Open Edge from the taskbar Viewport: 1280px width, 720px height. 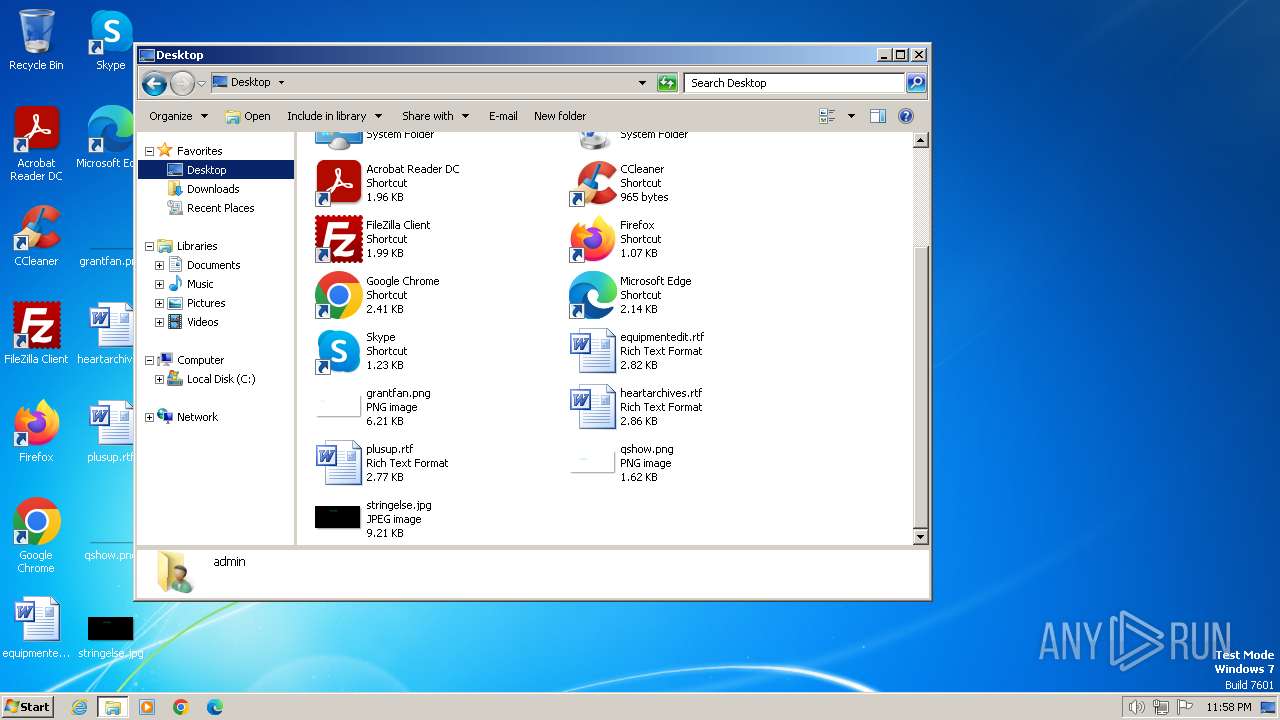215,707
